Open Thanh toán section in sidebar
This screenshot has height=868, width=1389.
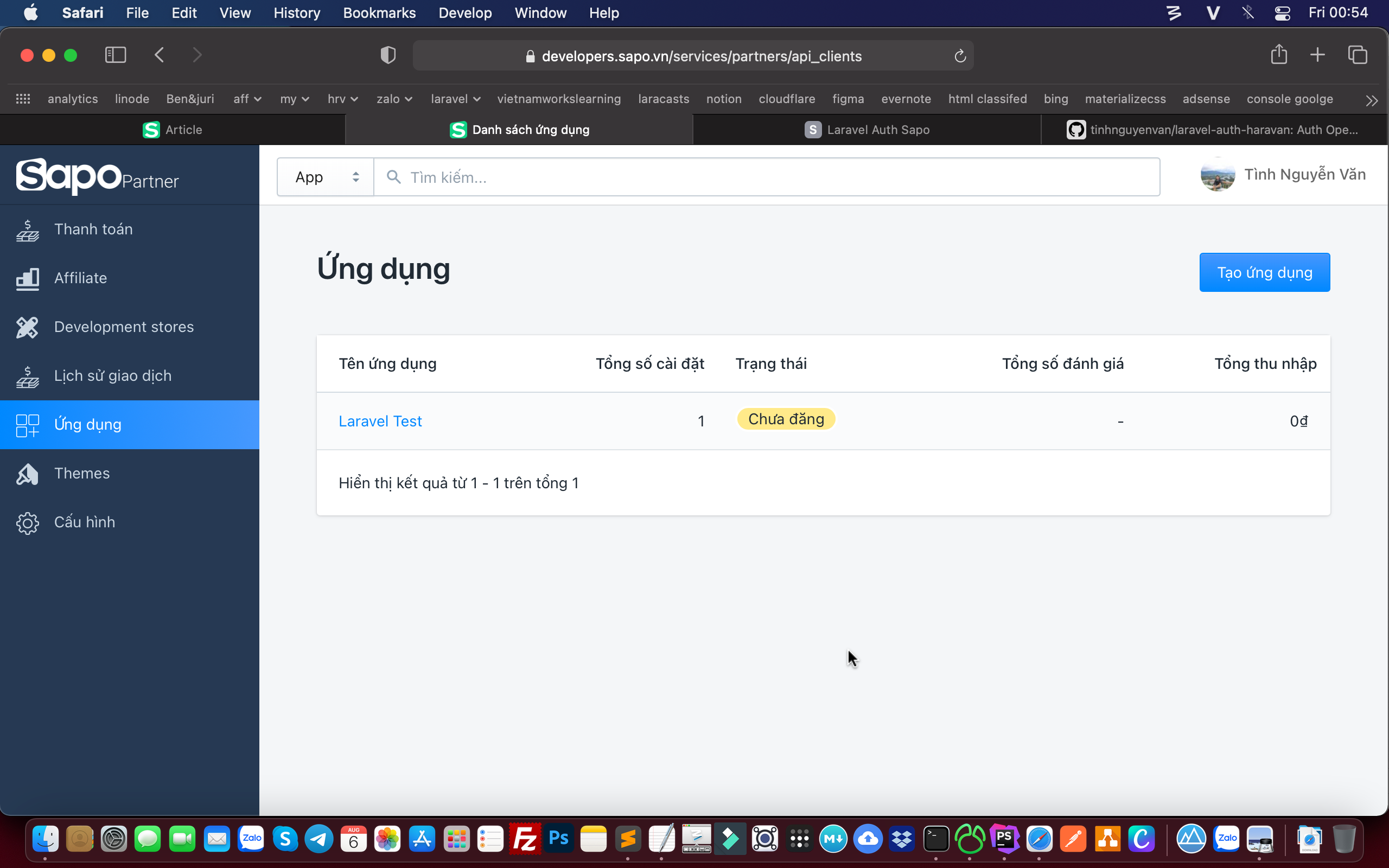point(93,229)
